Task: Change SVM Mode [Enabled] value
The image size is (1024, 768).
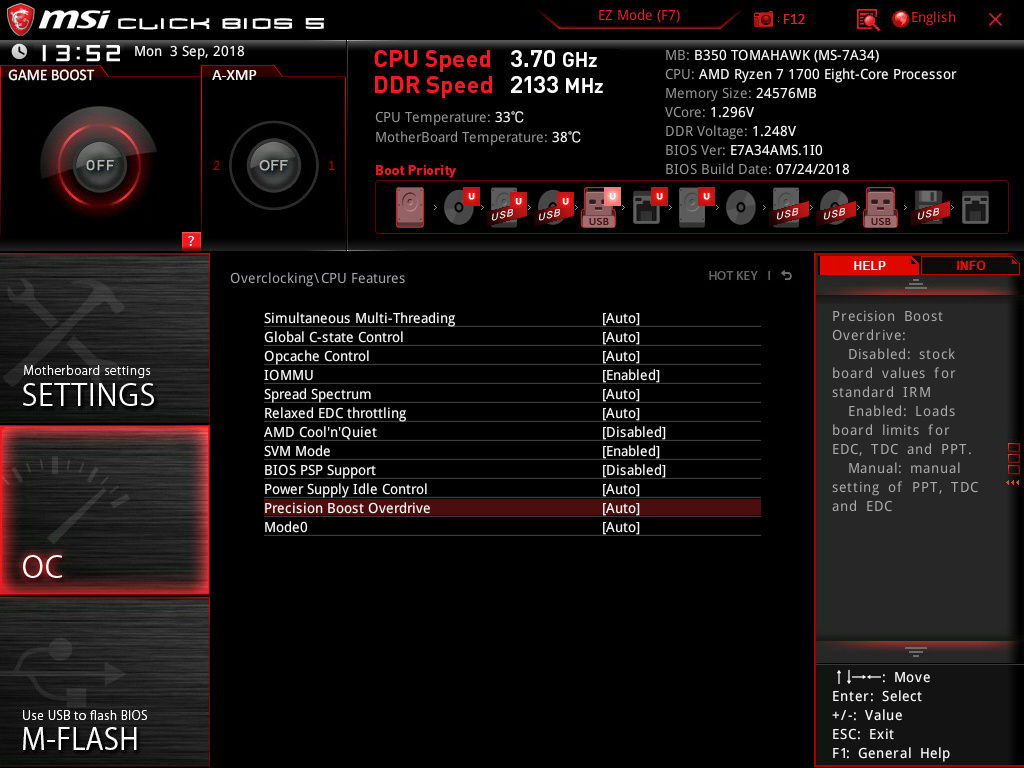Action: coord(631,451)
